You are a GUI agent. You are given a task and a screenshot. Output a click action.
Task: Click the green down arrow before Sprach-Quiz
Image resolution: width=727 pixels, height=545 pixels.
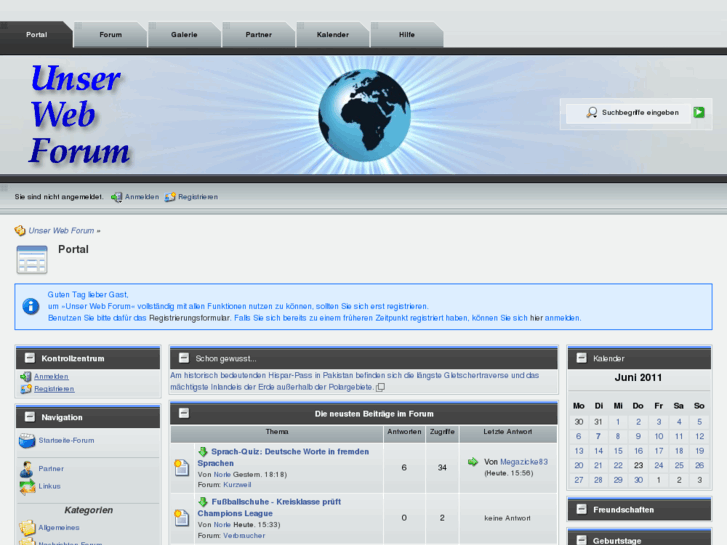pos(203,451)
